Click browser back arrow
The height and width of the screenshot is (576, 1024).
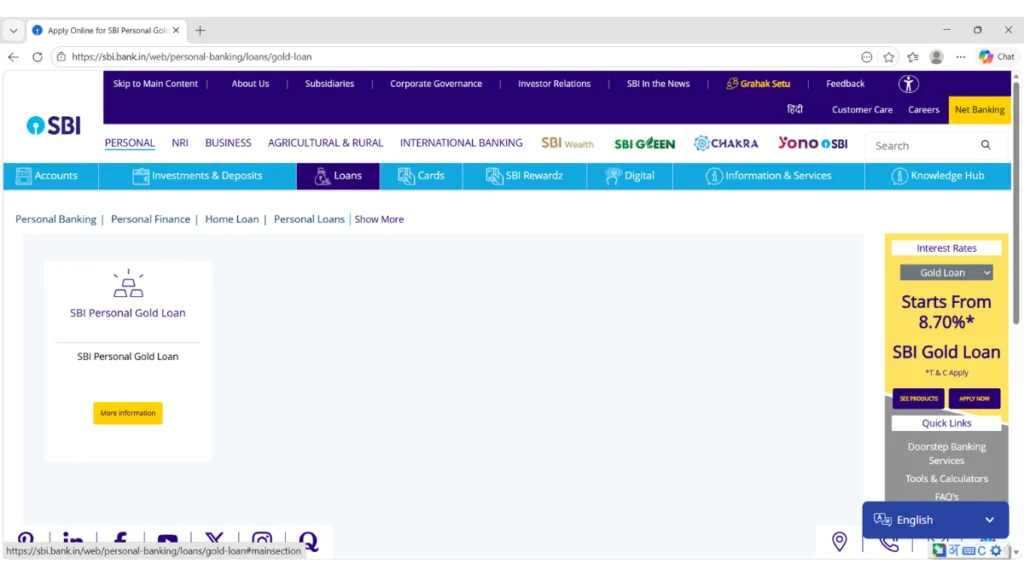[13, 57]
